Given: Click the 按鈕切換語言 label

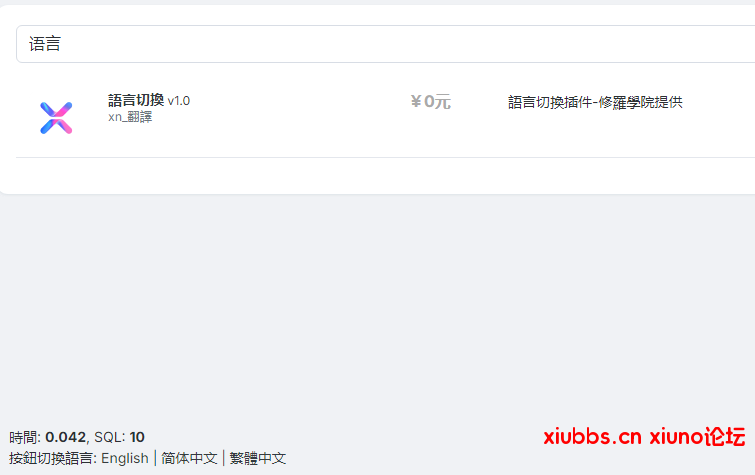Looking at the screenshot, I should 52,458.
